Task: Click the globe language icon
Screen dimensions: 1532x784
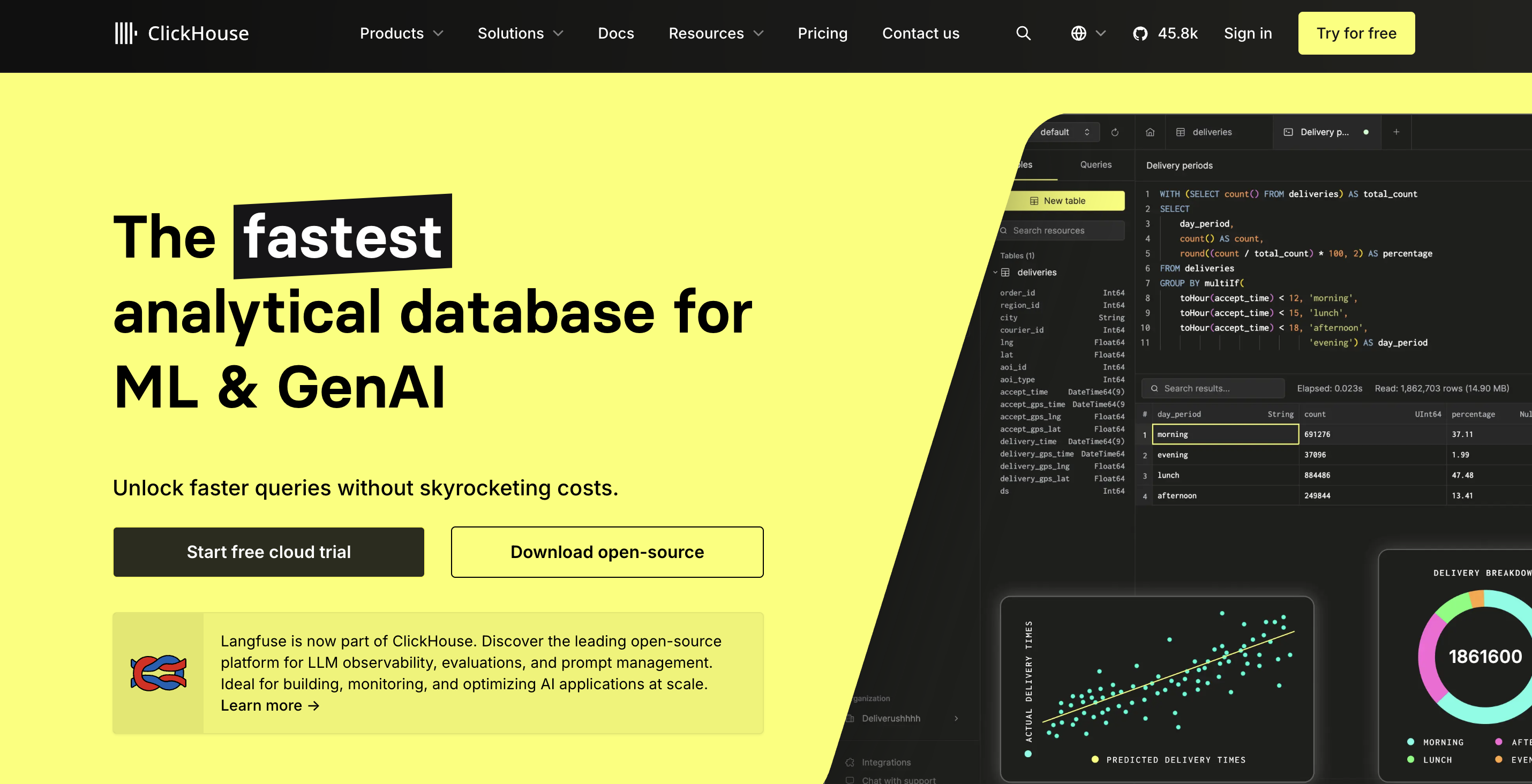Action: (x=1078, y=33)
